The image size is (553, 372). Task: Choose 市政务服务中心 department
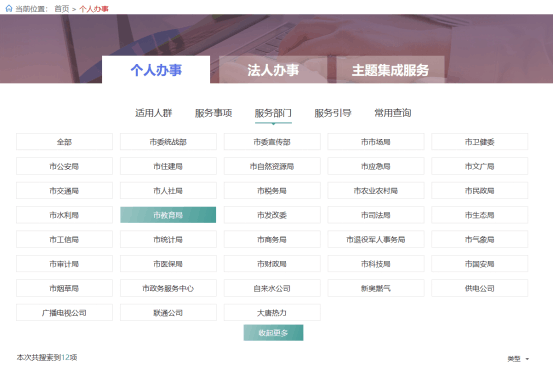pos(168,288)
